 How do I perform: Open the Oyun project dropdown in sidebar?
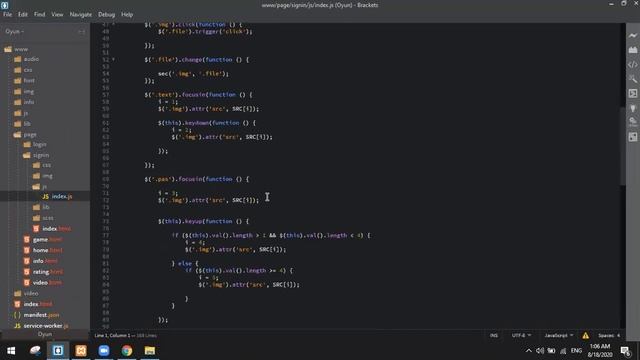15,31
